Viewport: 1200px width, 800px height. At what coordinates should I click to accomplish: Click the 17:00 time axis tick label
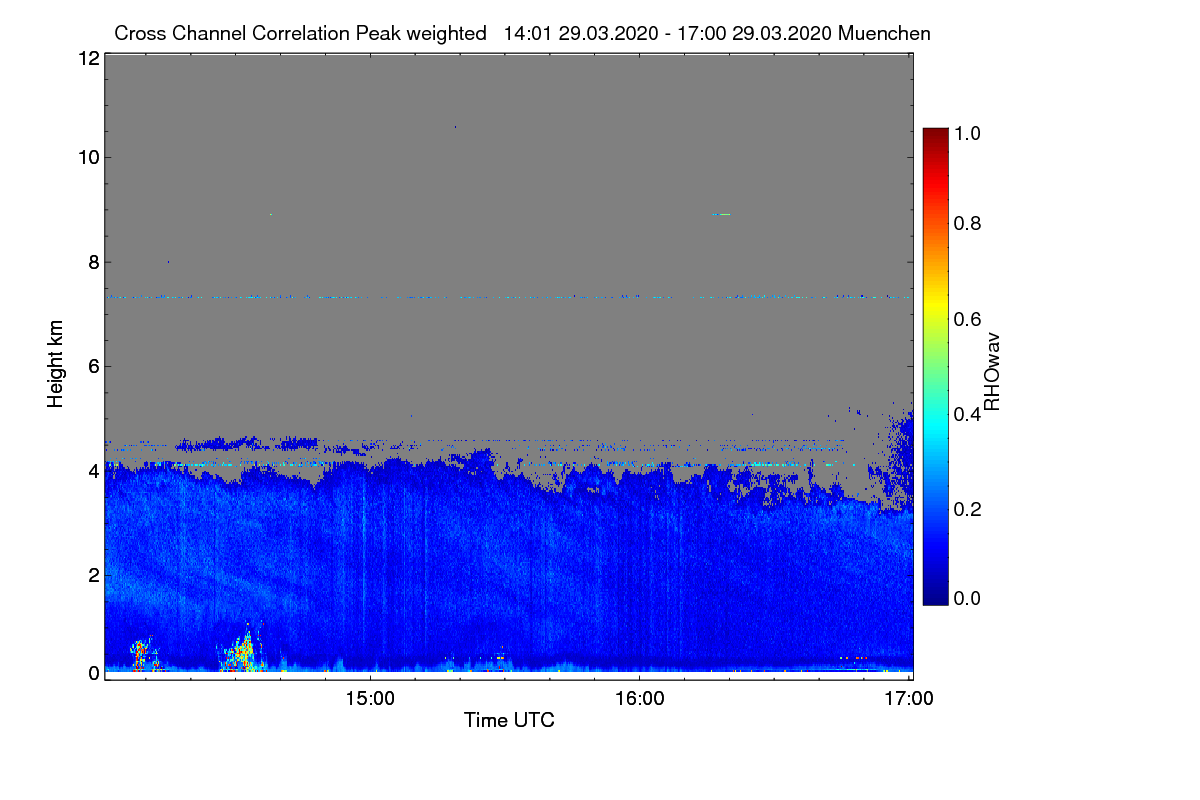(x=909, y=699)
